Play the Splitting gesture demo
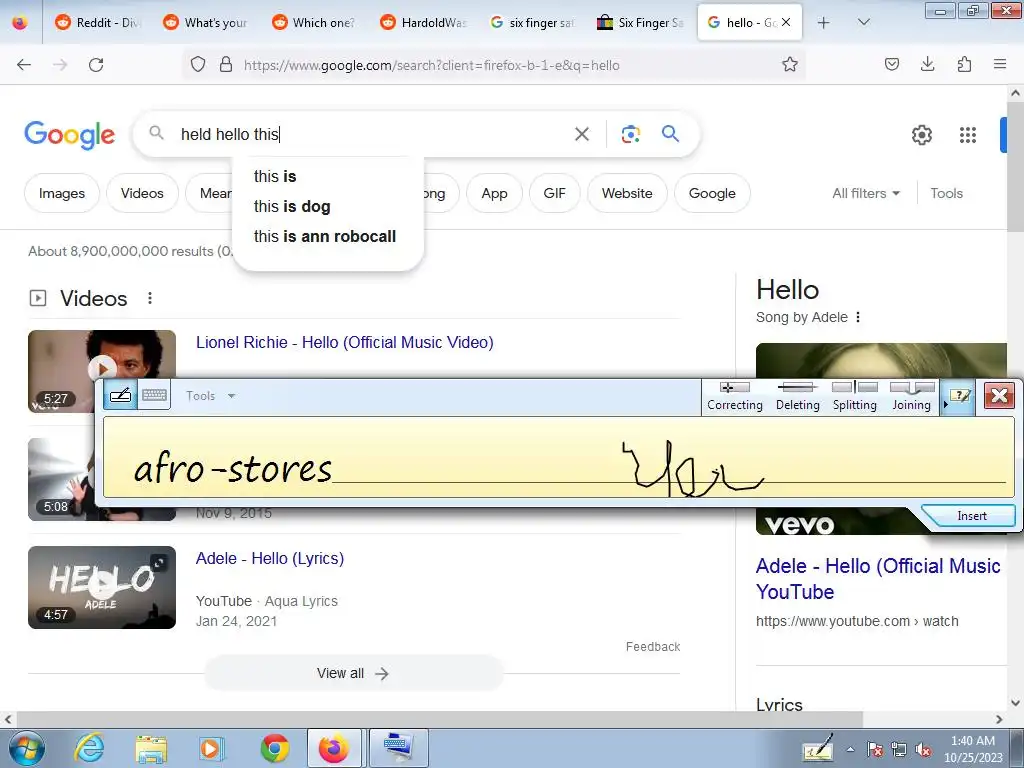The width and height of the screenshot is (1024, 768). (854, 396)
